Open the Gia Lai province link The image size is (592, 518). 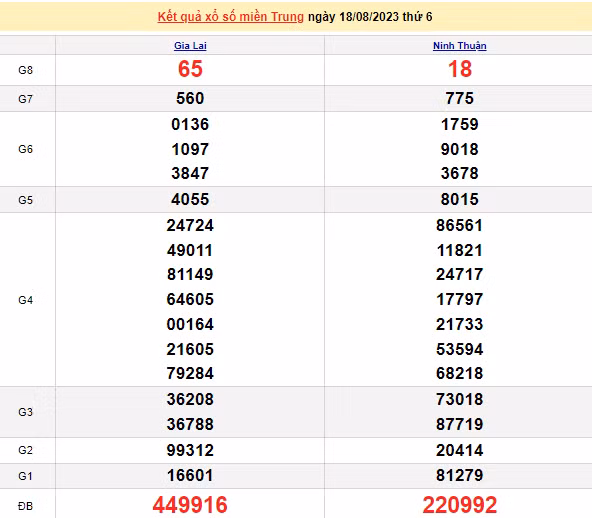coord(190,46)
